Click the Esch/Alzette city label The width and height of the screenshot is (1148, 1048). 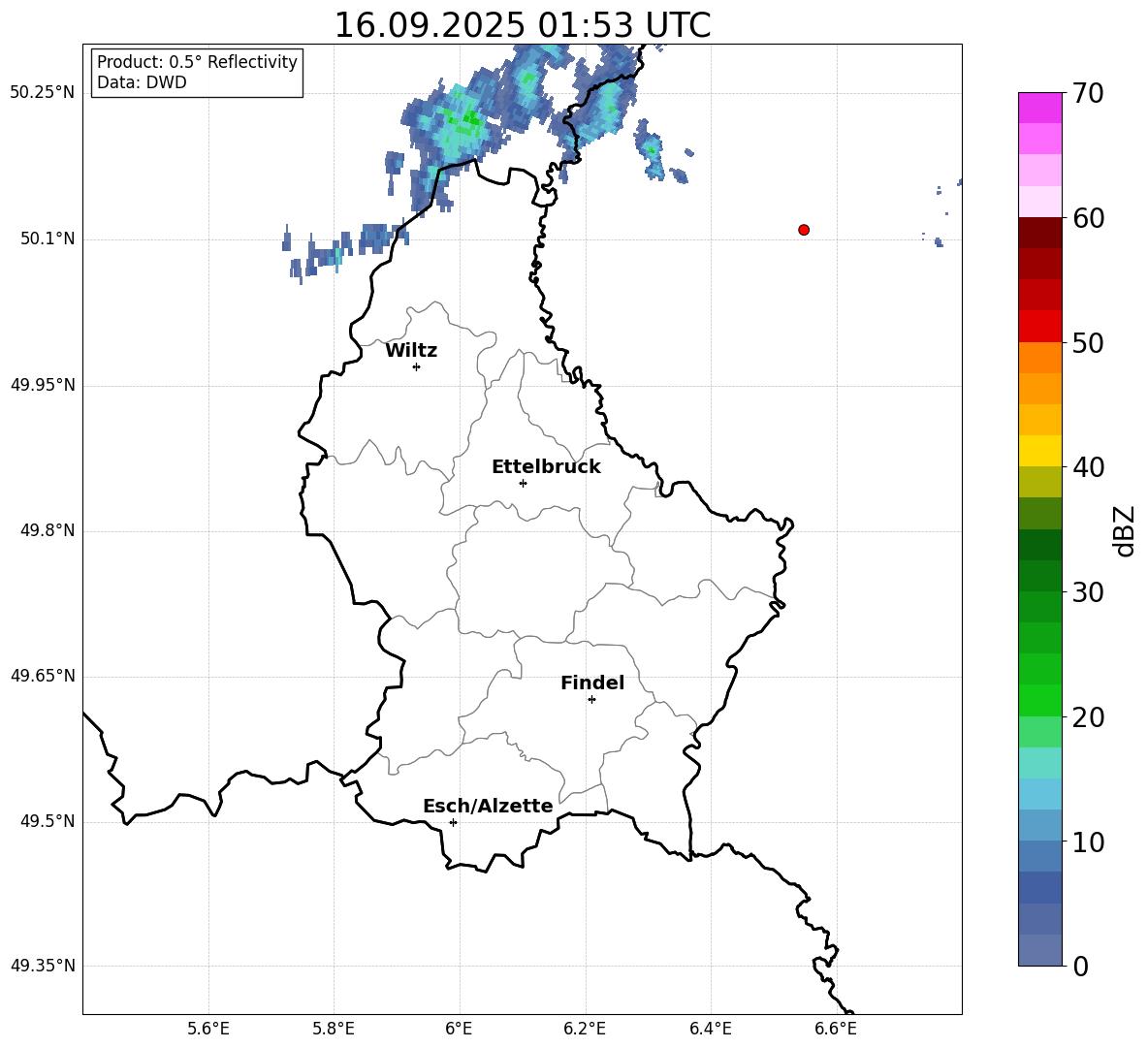(x=488, y=806)
